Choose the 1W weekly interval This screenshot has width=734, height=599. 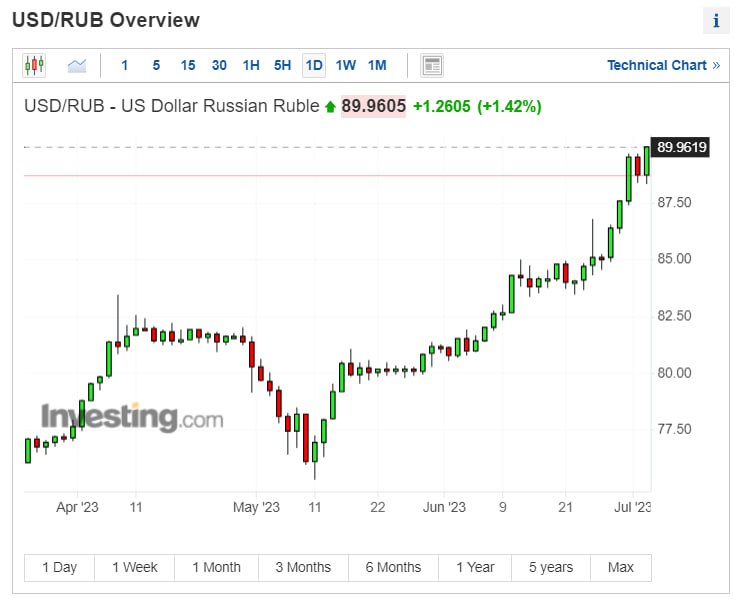pos(345,66)
